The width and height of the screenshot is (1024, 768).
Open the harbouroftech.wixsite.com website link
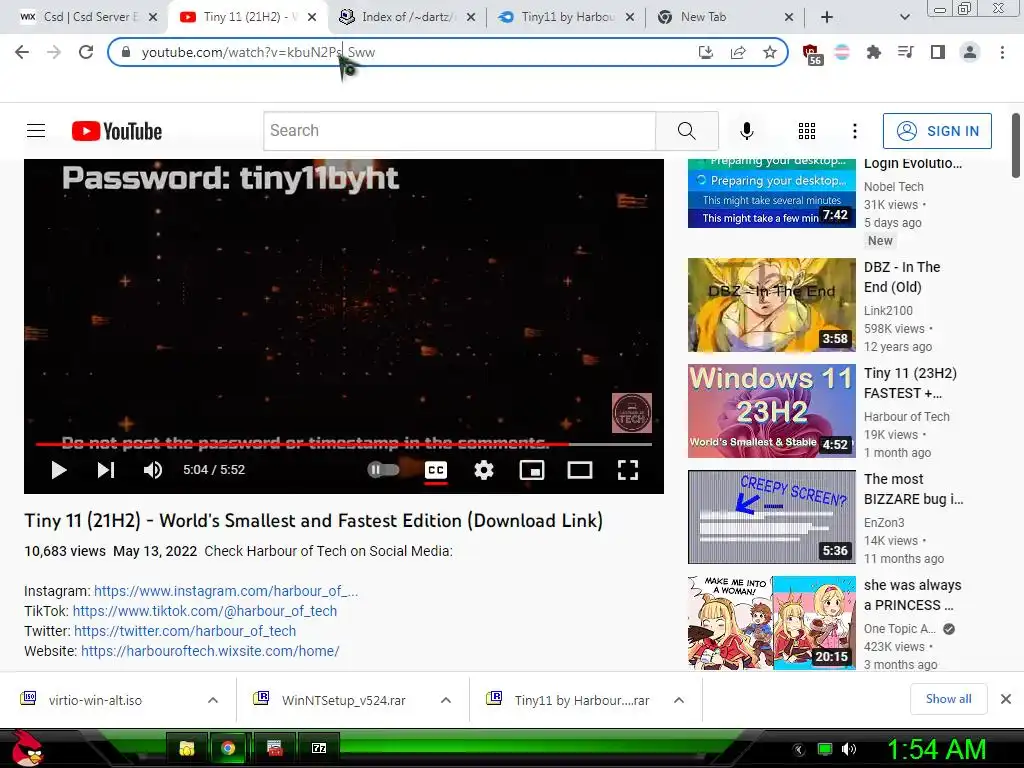210,651
